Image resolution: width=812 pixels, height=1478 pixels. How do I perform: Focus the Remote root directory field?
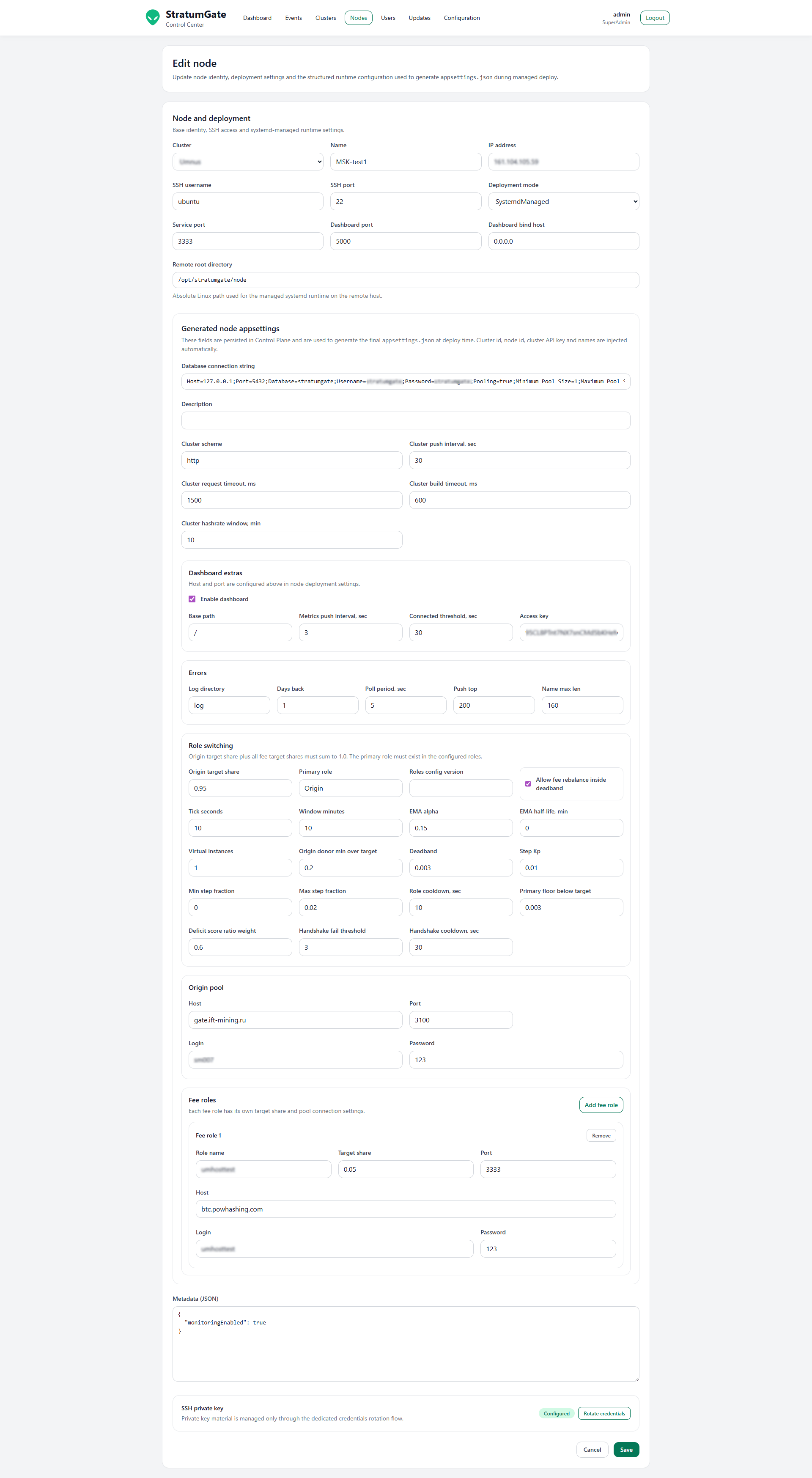coord(406,280)
